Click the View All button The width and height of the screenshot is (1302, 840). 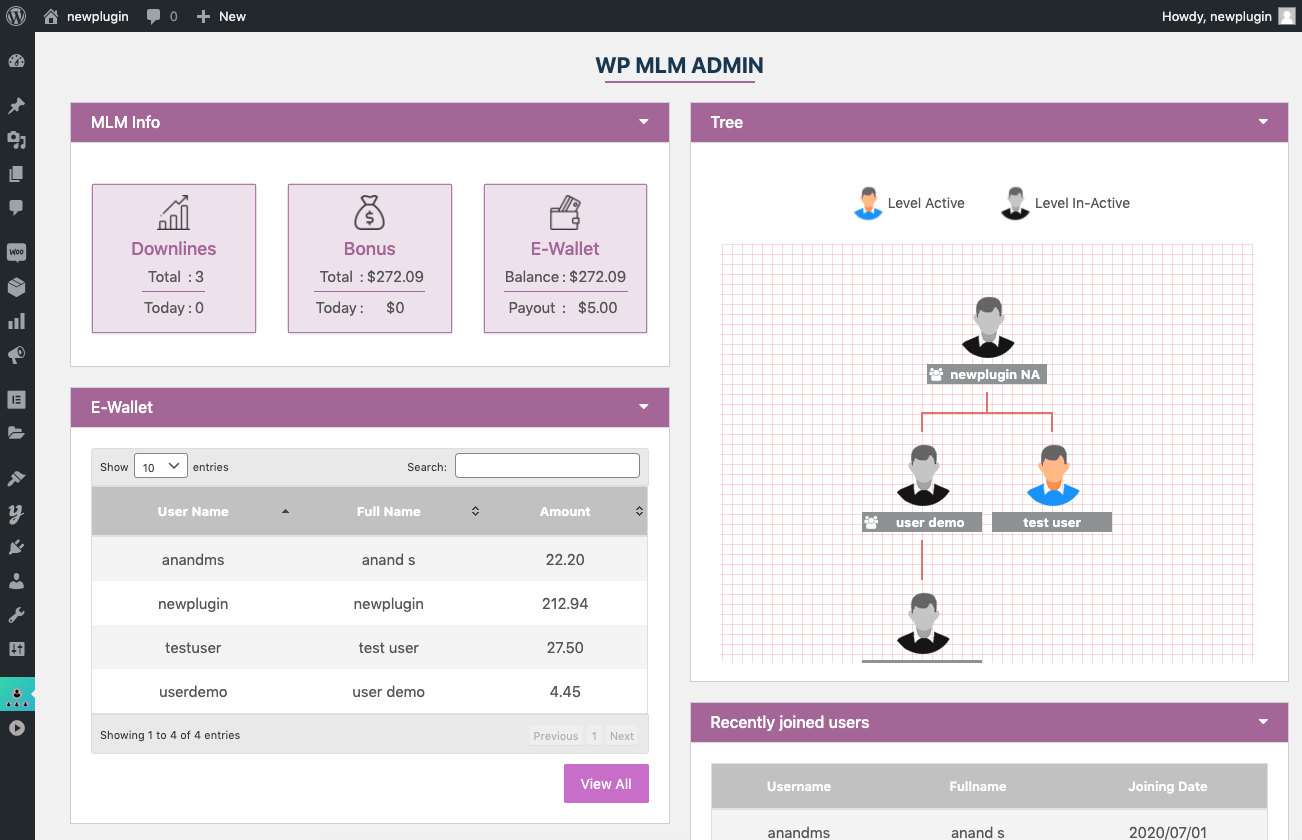click(x=606, y=783)
